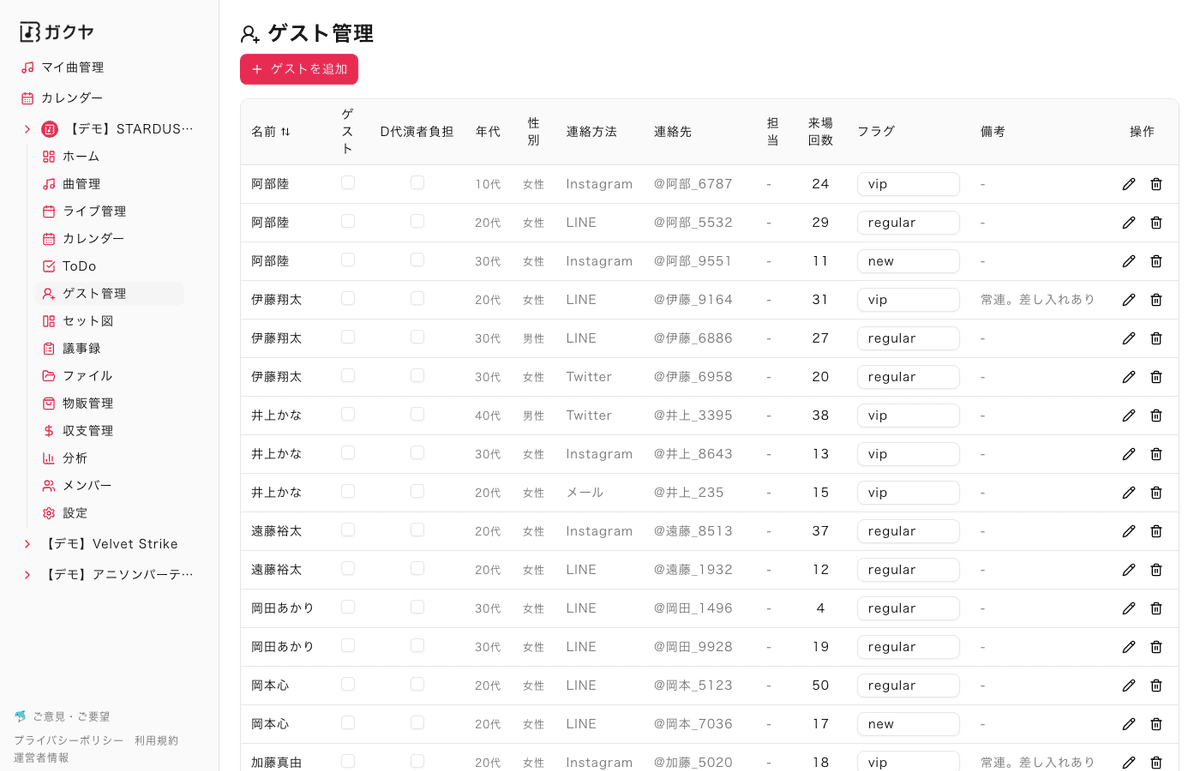
Task: Edit the guest with contact @岡本_5123
Action: coord(1129,685)
